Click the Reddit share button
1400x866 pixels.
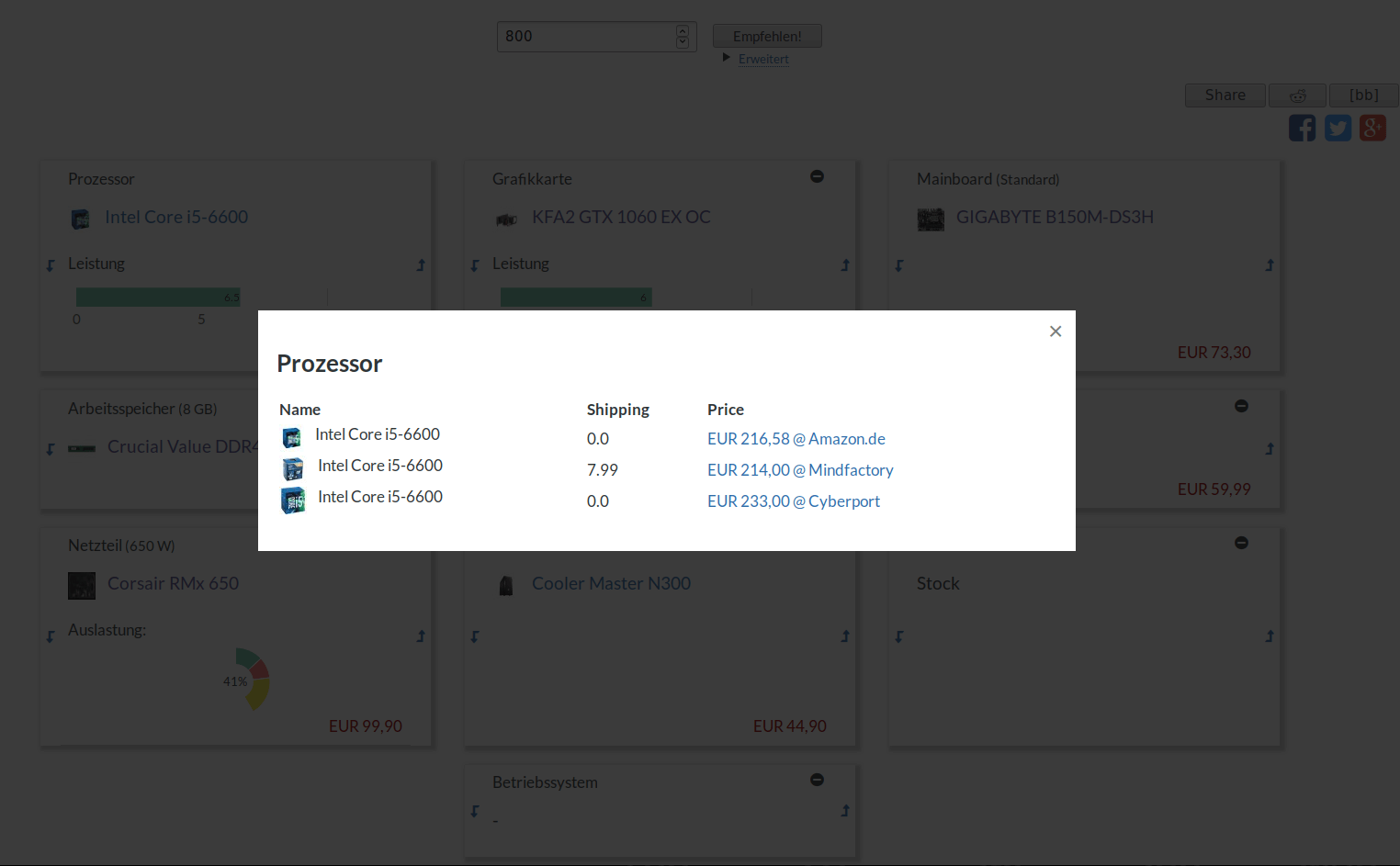click(1298, 96)
